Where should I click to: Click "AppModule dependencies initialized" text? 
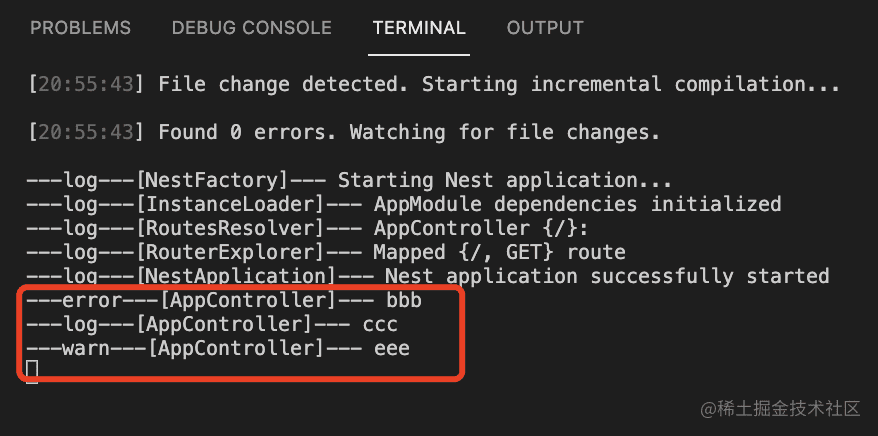click(x=577, y=204)
